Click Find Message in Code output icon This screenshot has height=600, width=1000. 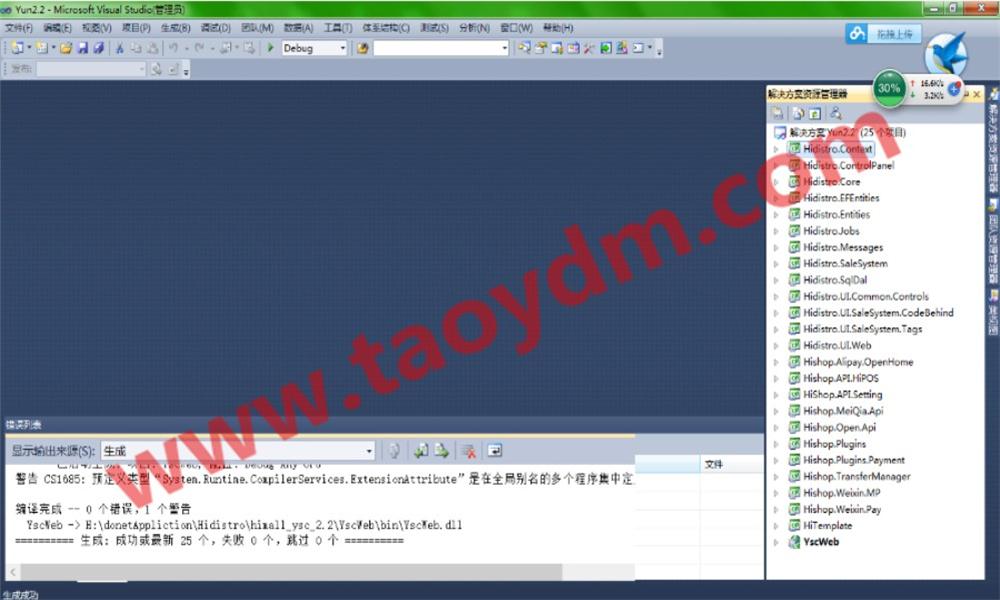coord(394,451)
